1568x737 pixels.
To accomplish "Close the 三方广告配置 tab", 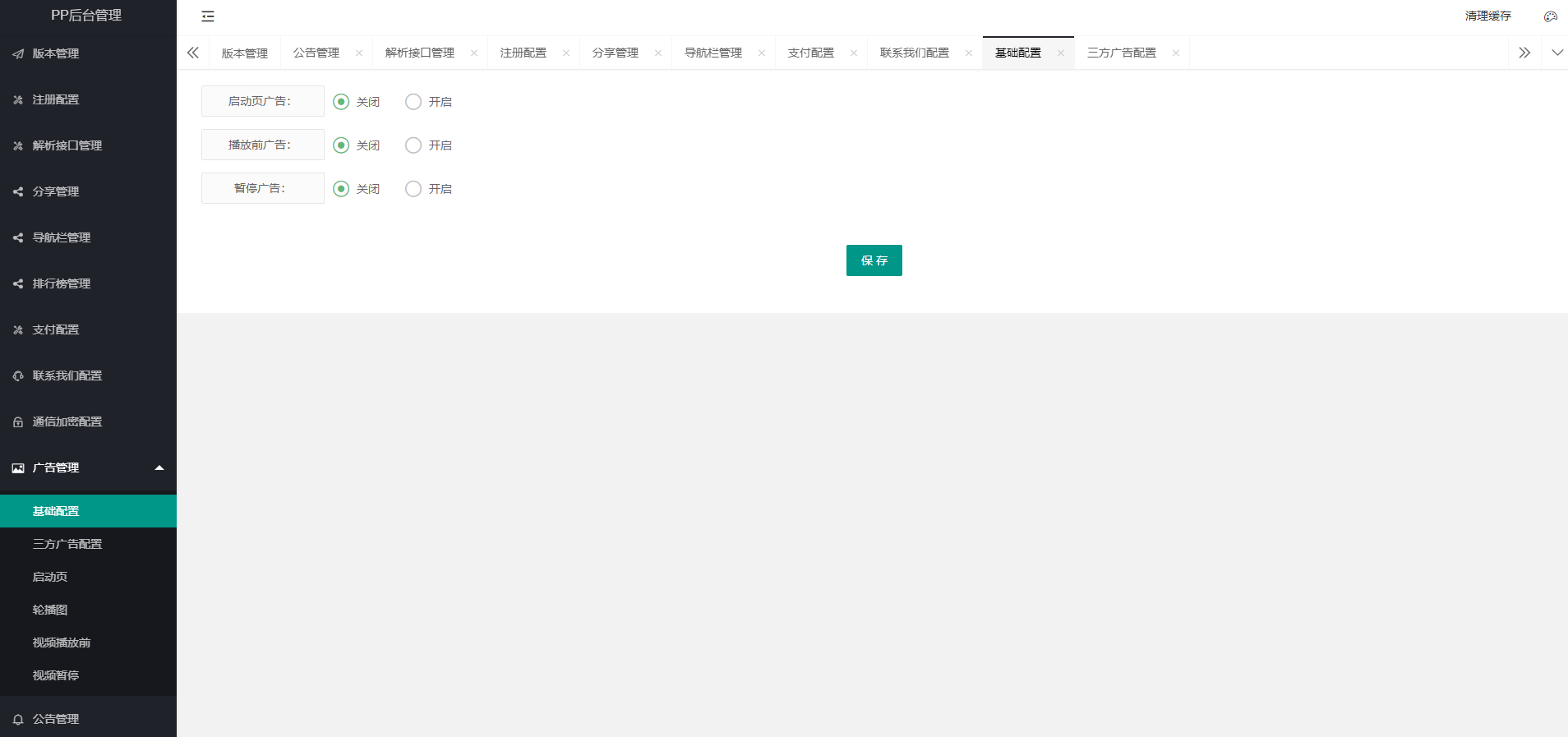I will coord(1176,53).
